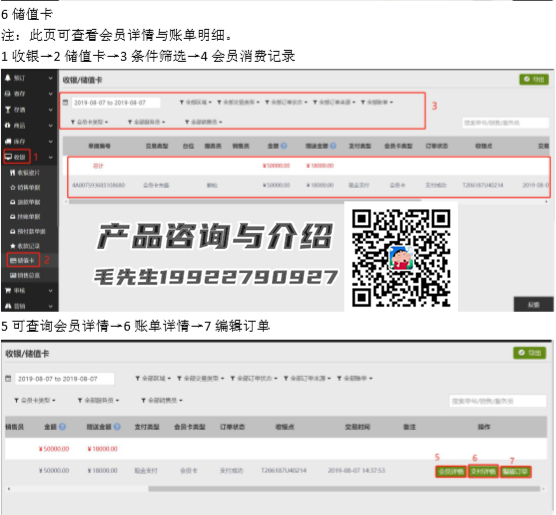Click the help icon beside 赠送金额 in the upper table
Viewport: 556px width, 515px height.
pyautogui.click(x=333, y=146)
